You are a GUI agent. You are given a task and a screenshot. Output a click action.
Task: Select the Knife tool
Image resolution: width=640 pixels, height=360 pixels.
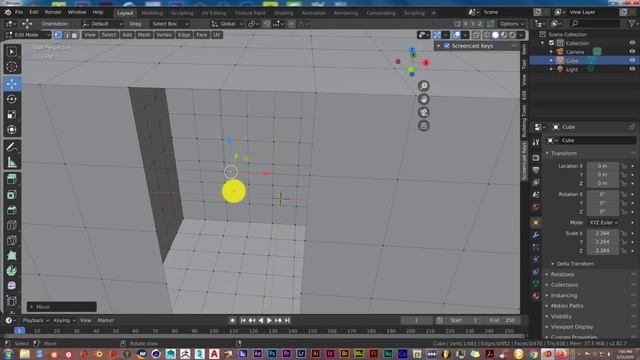click(12, 240)
